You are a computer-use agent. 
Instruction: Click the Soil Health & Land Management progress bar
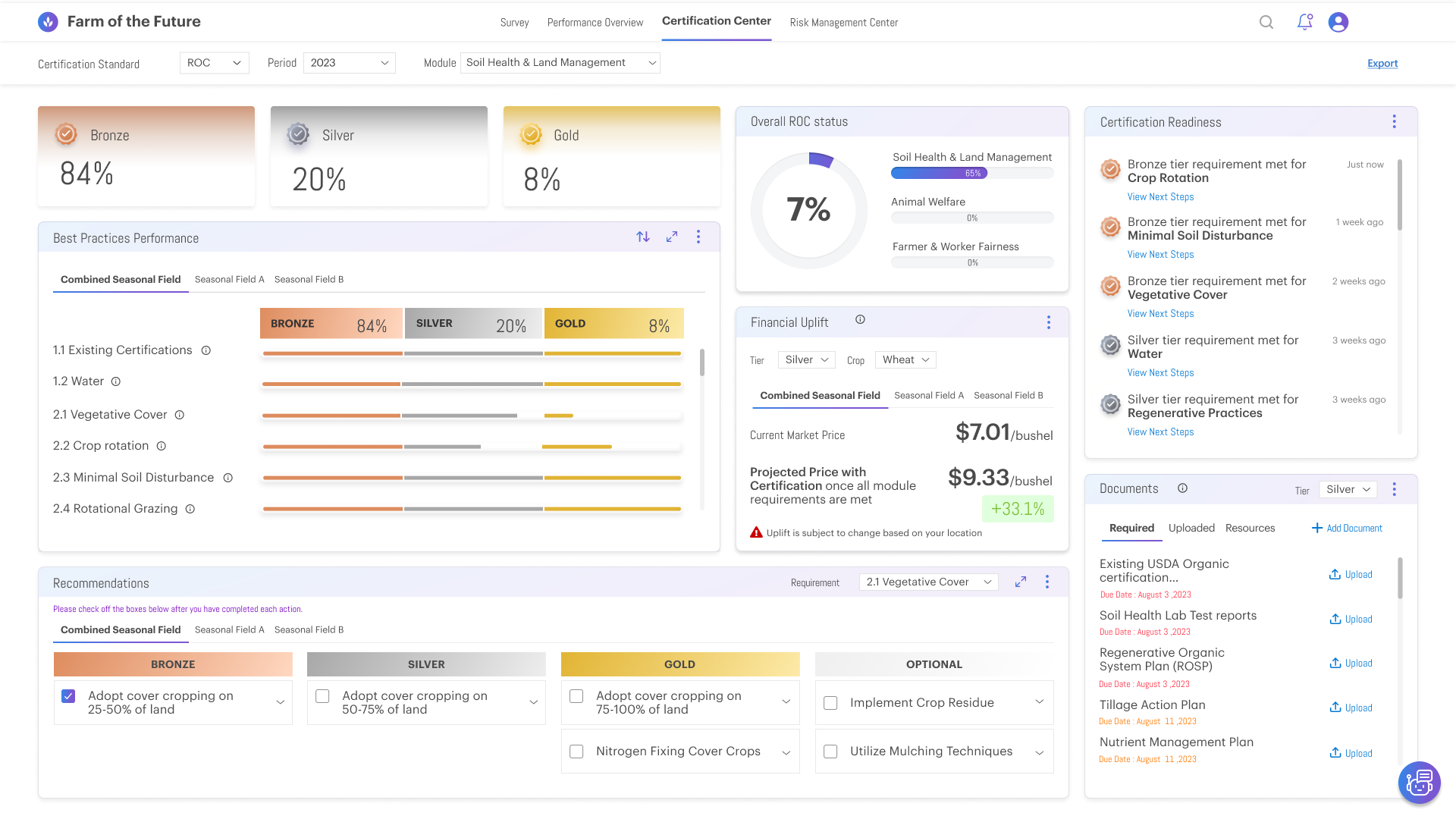click(971, 174)
